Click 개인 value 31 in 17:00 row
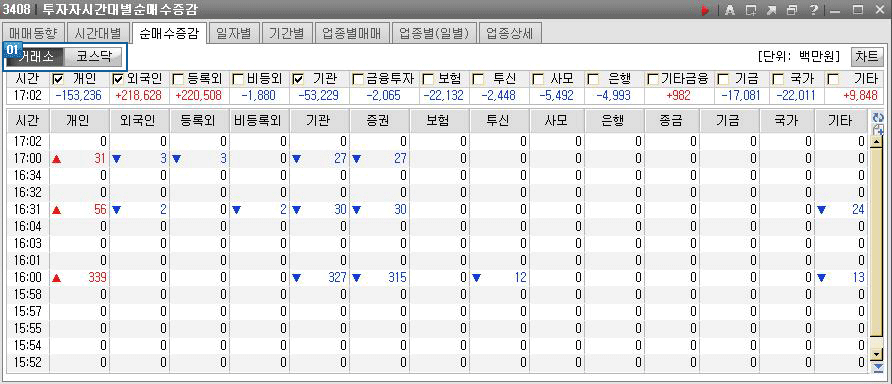The image size is (892, 384). (101, 159)
